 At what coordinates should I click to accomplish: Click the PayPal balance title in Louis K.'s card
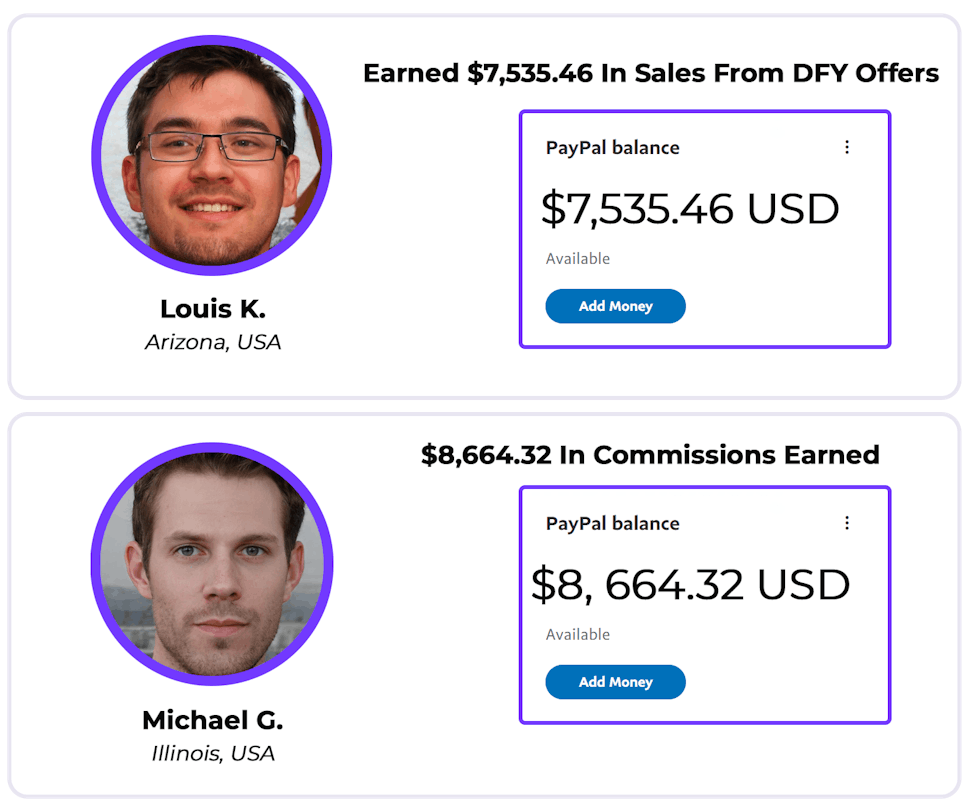(x=612, y=148)
